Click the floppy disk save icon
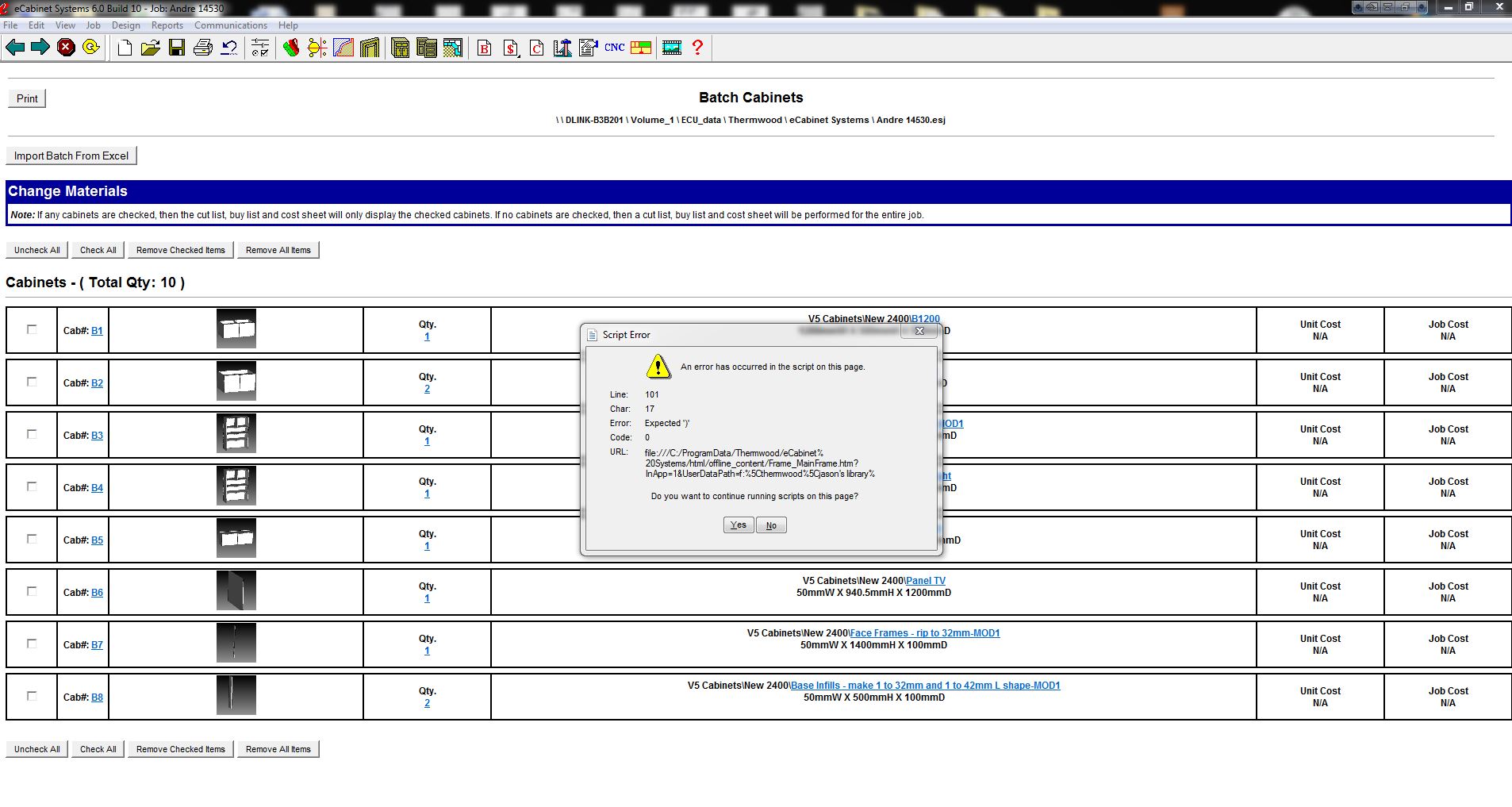This screenshot has width=1512, height=807. tap(176, 48)
